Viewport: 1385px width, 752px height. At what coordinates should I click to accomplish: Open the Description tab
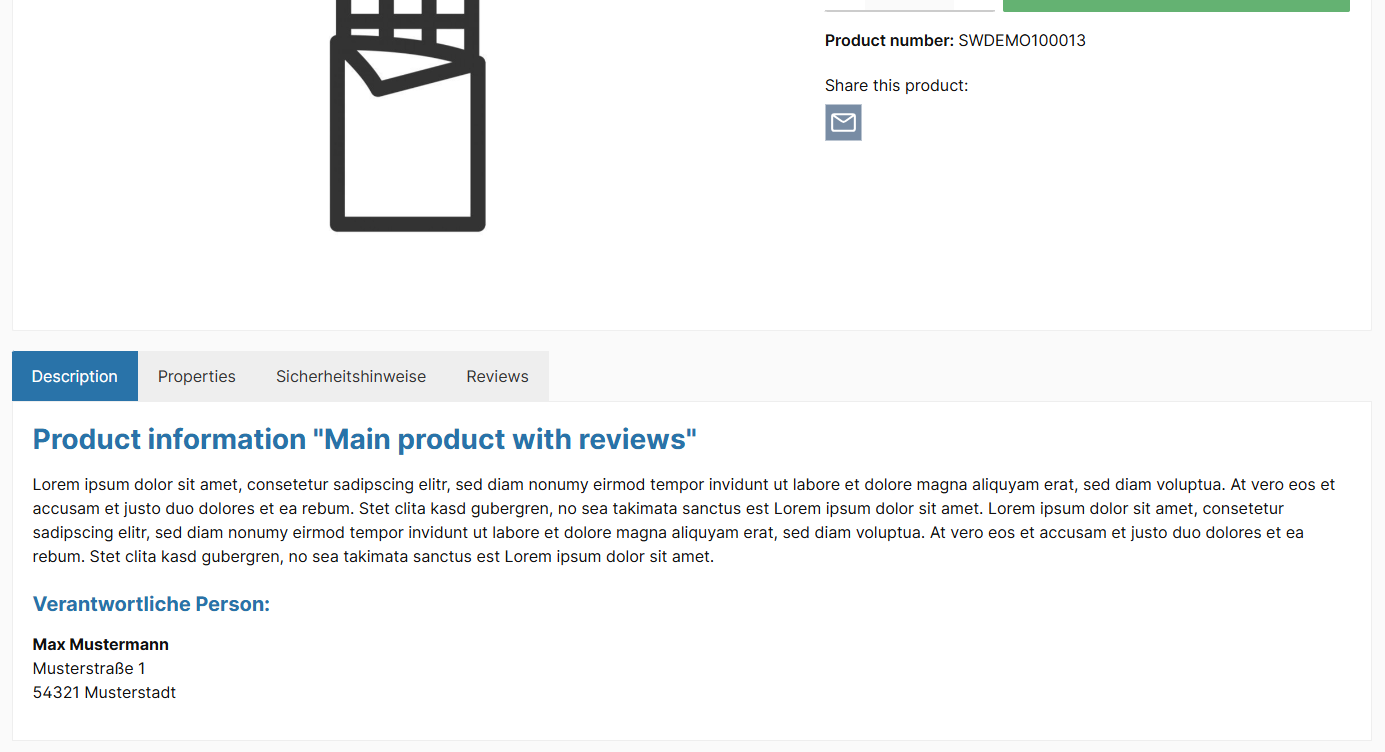click(x=75, y=376)
